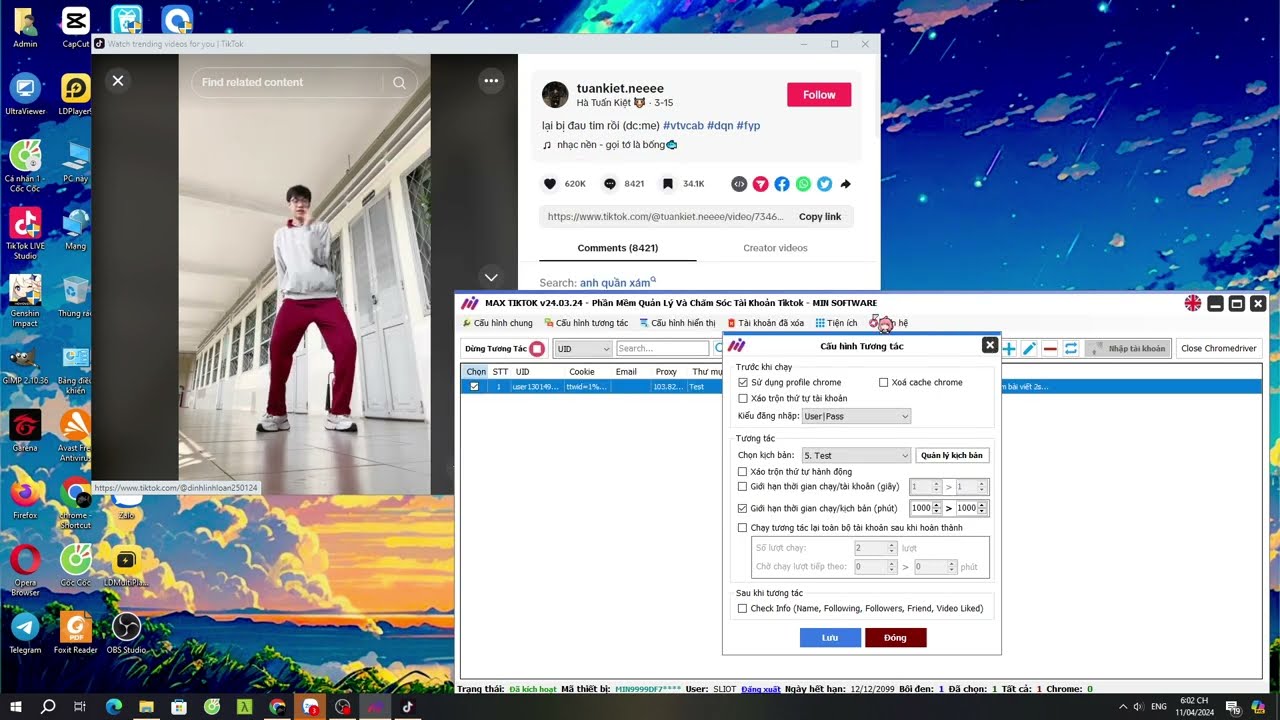Enable Xoá cache chrome checkbox
The image size is (1280, 720).
[x=883, y=382]
